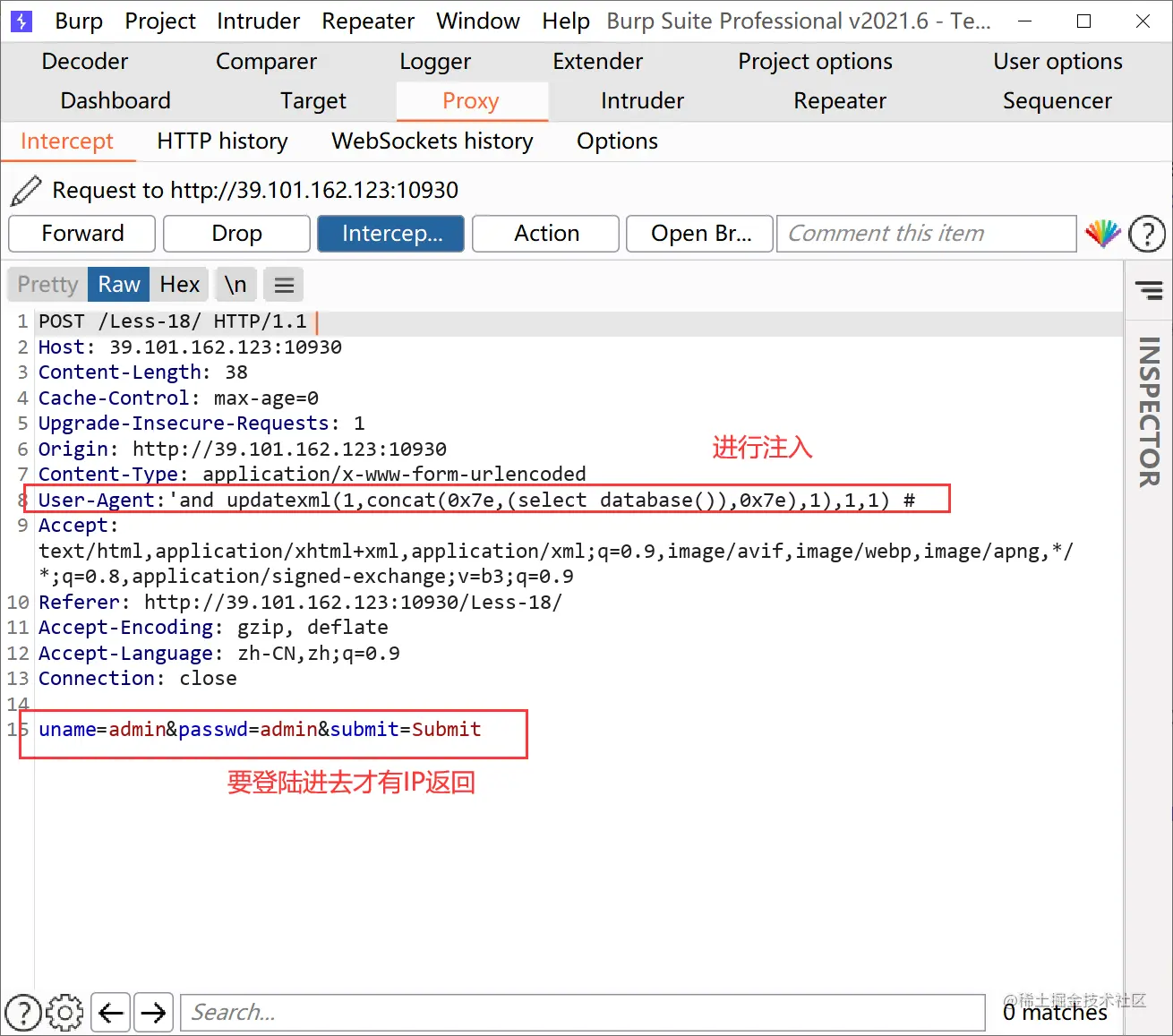The image size is (1173, 1036).
Task: Click the bottom-left help question icon
Action: [23, 1013]
